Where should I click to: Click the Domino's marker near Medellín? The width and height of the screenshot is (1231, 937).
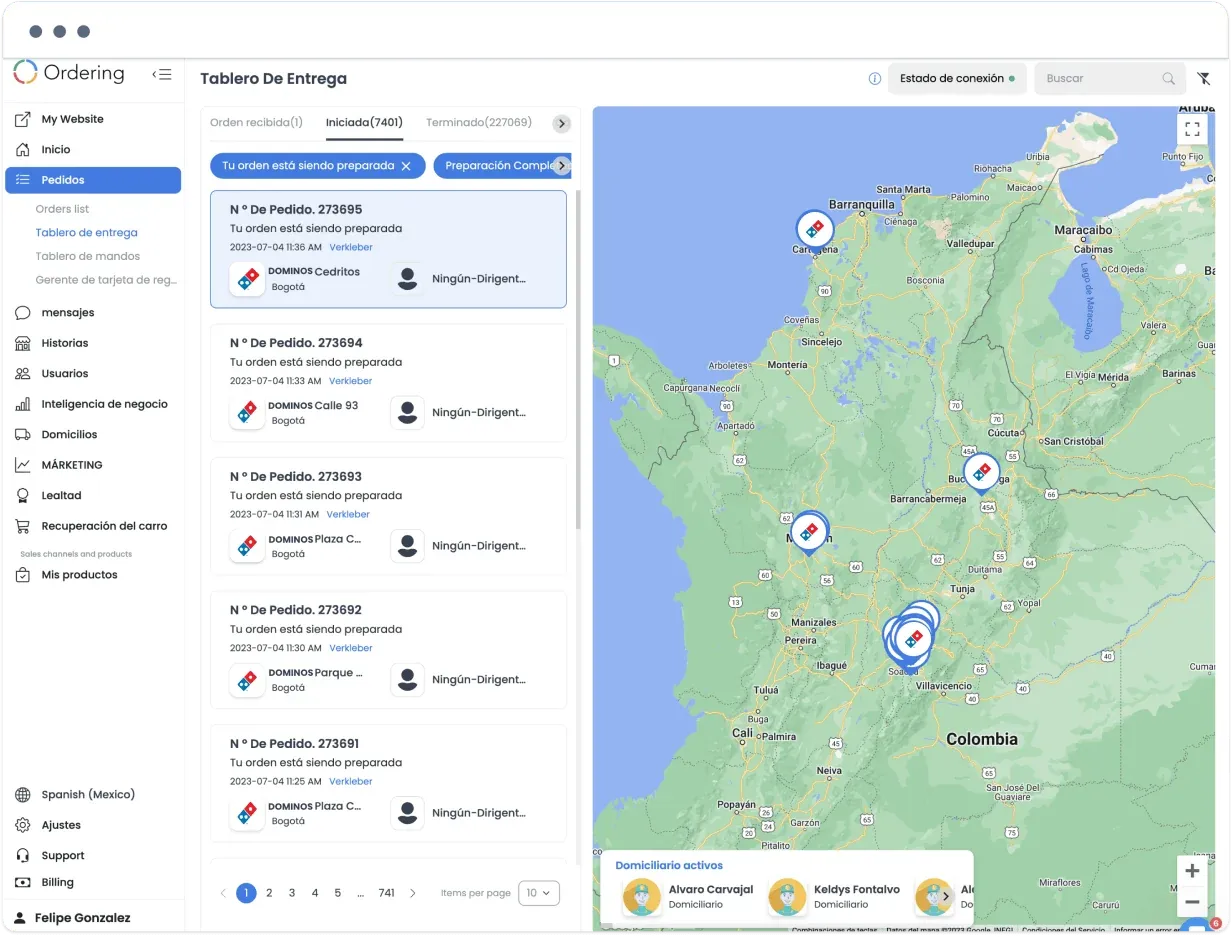pyautogui.click(x=809, y=532)
